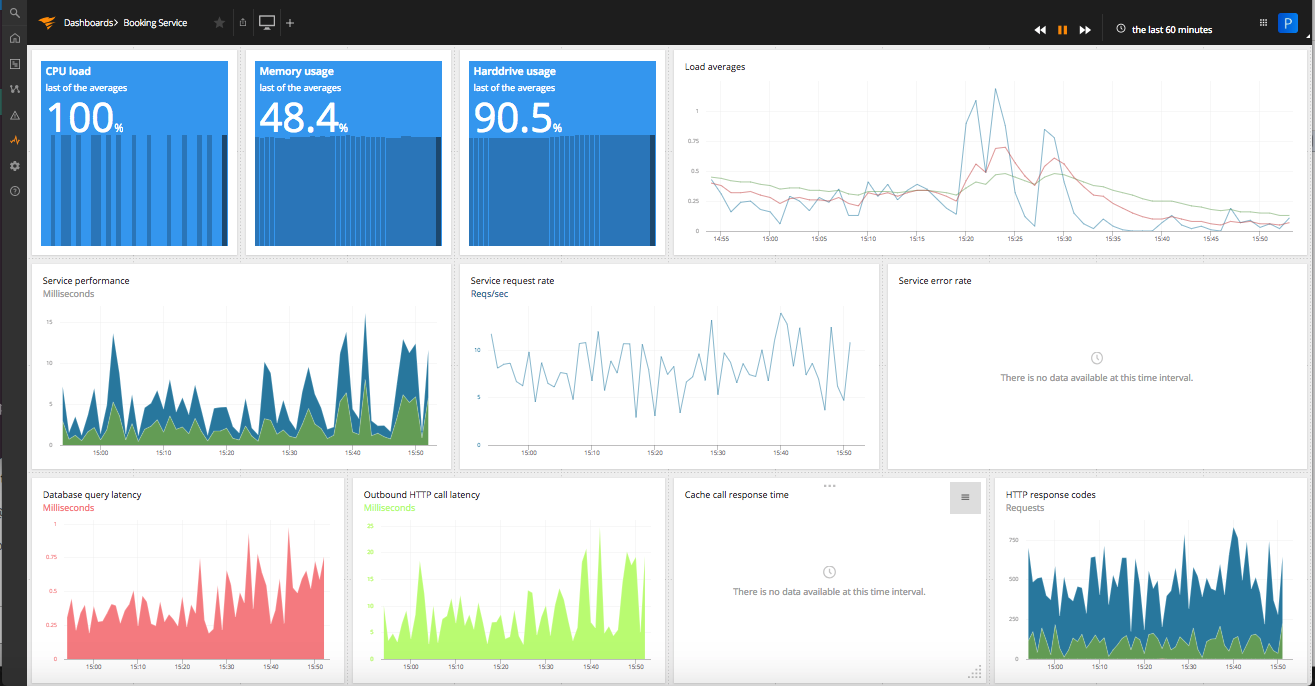Select the Home icon in the sidebar
The image size is (1315, 686).
pos(14,38)
